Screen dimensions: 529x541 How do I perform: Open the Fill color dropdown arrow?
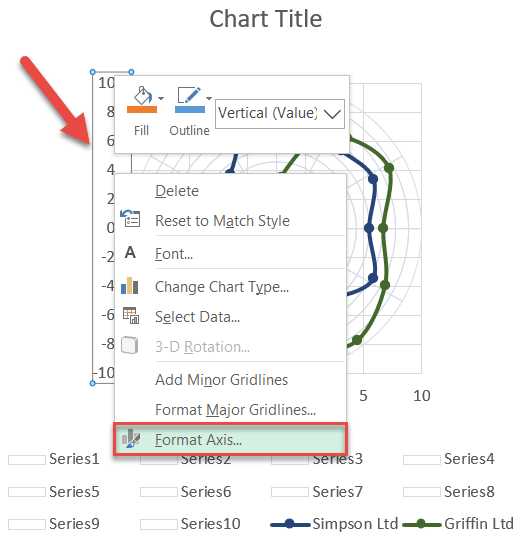coord(161,98)
